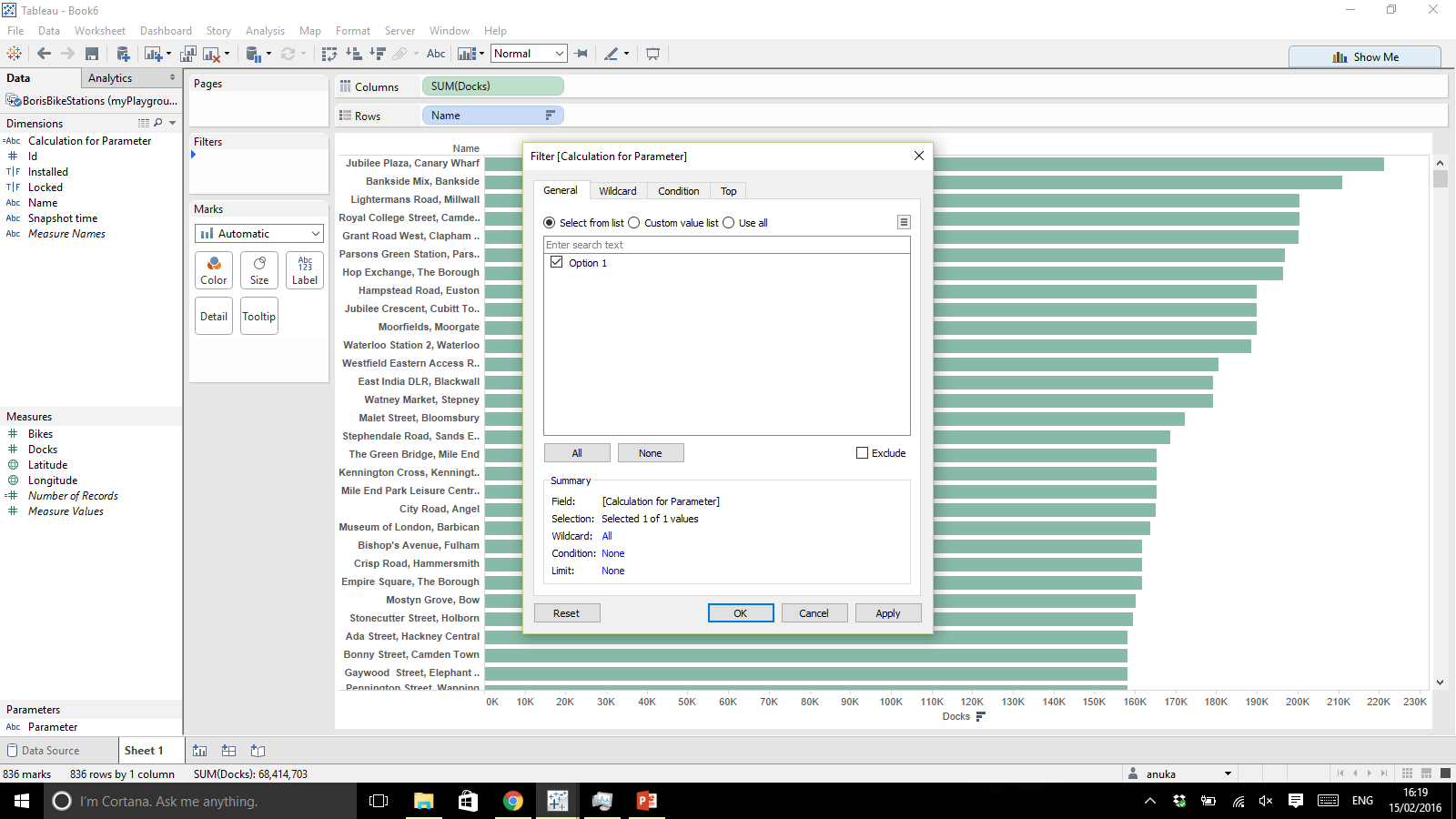The width and height of the screenshot is (1456, 819).
Task: Toggle mark labels with the Abc icon
Action: (436, 54)
